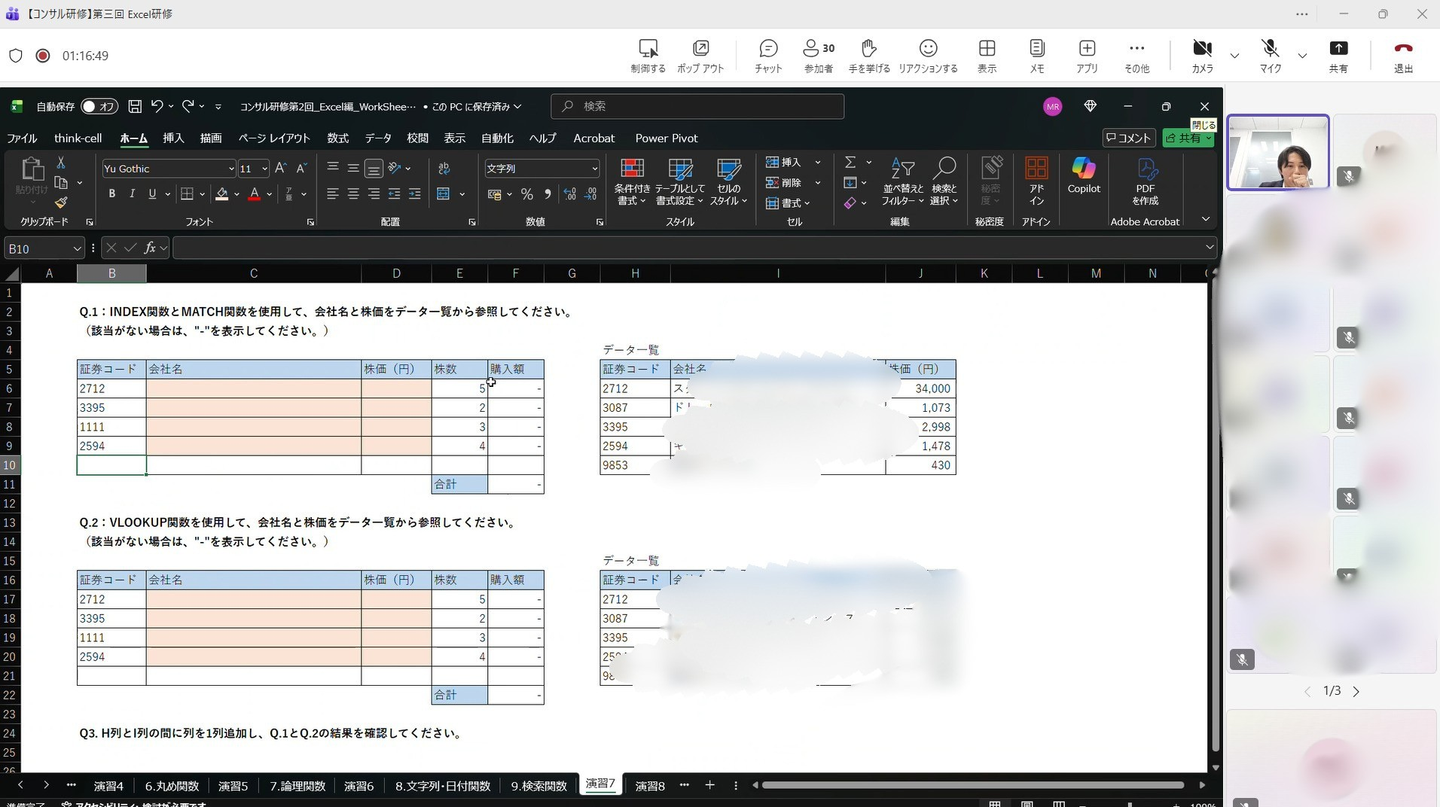Click the font color swatch button
The width and height of the screenshot is (1440, 807).
point(255,194)
